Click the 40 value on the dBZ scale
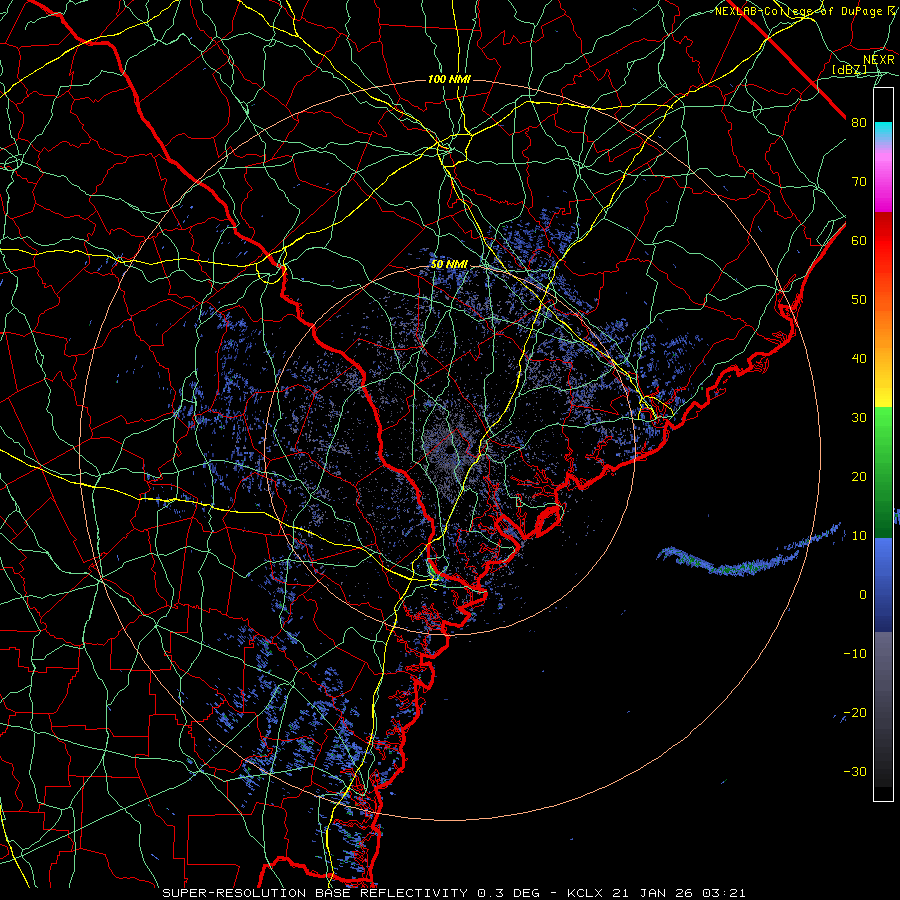The image size is (900, 900). point(859,359)
